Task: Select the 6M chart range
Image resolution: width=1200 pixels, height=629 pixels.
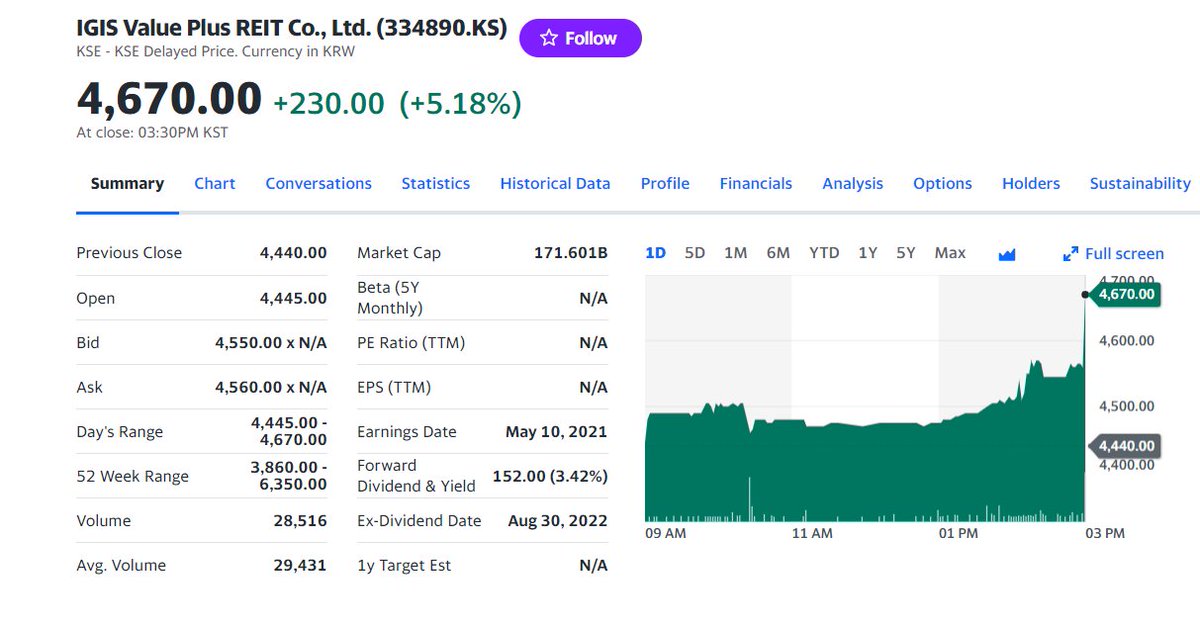Action: click(778, 253)
